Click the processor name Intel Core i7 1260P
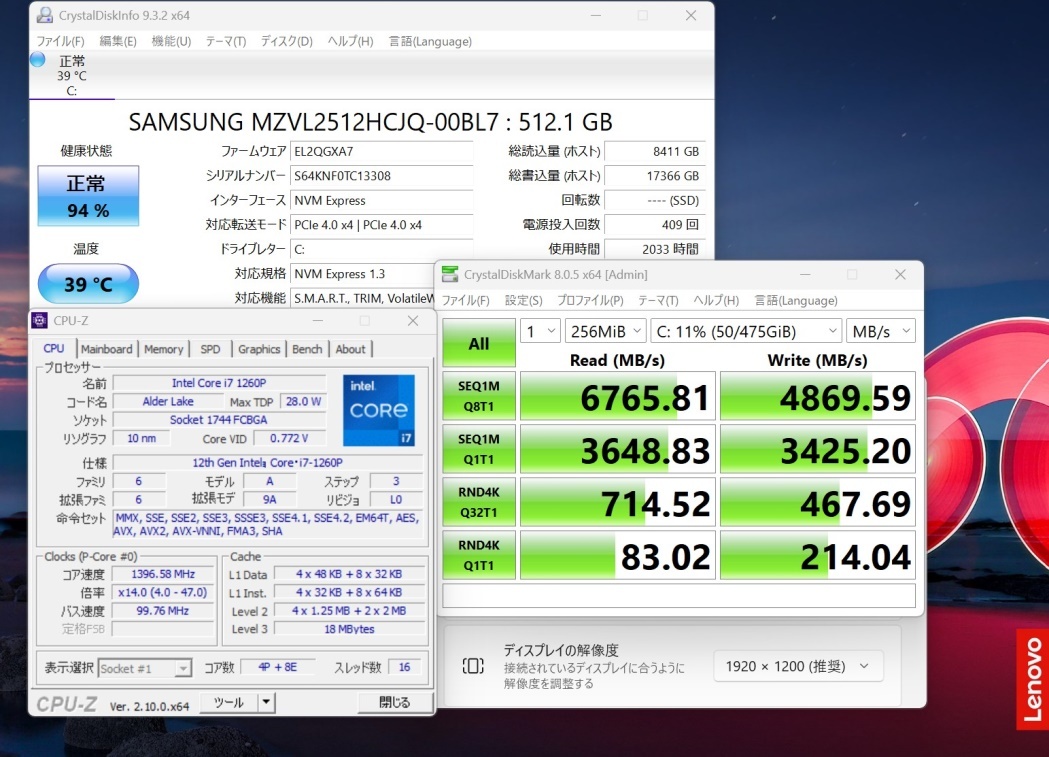The height and width of the screenshot is (757, 1049). [219, 383]
